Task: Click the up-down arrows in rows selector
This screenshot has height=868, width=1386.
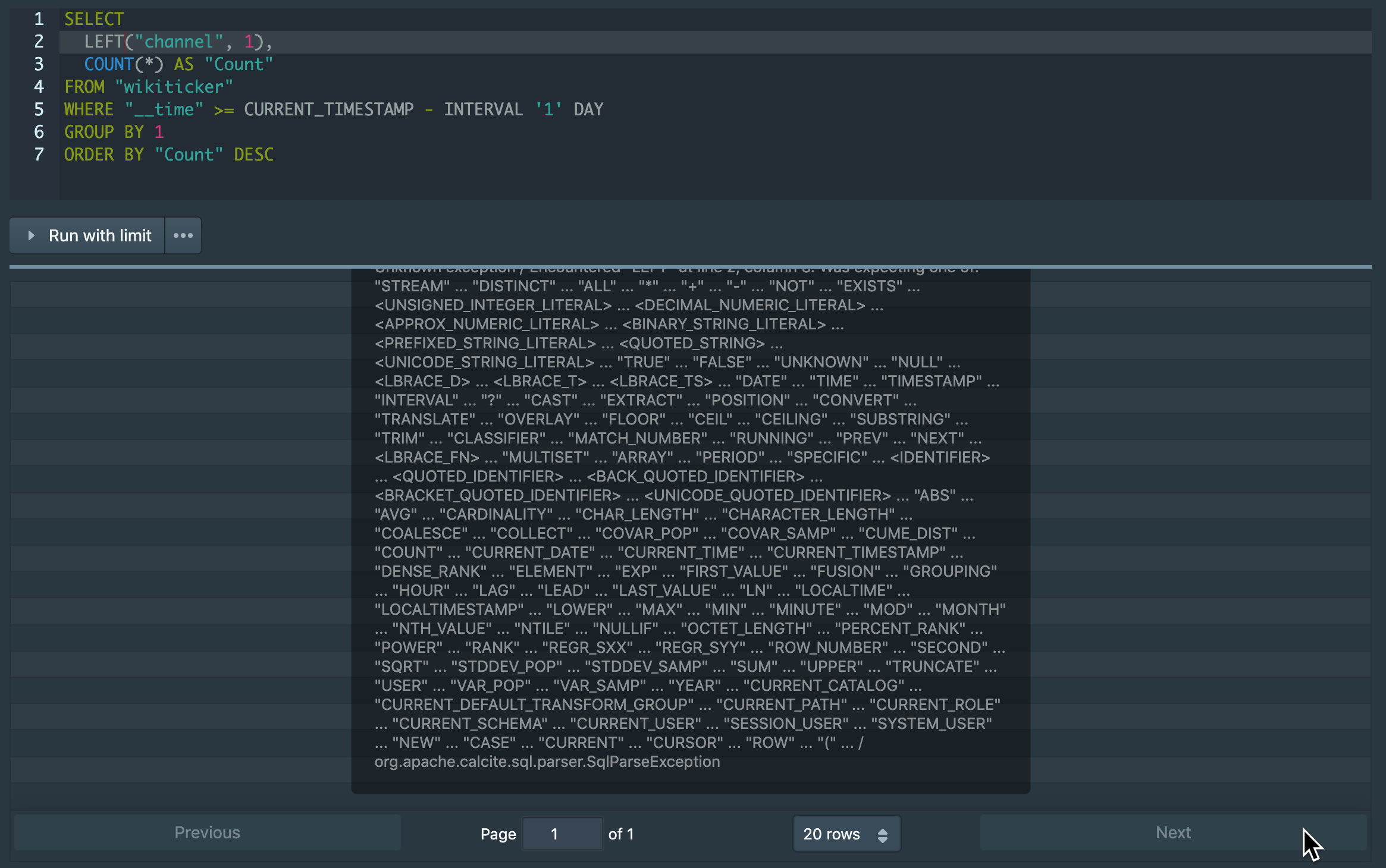Action: 883,835
